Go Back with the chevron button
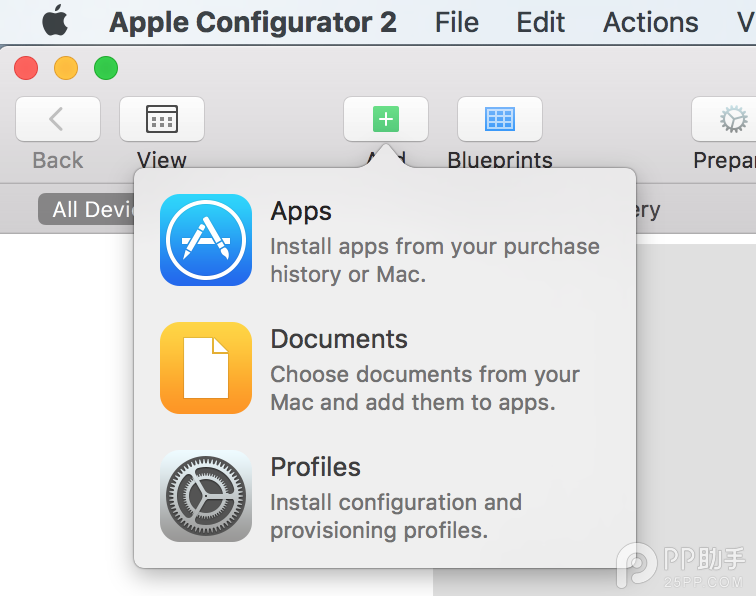This screenshot has height=596, width=756. (x=57, y=120)
